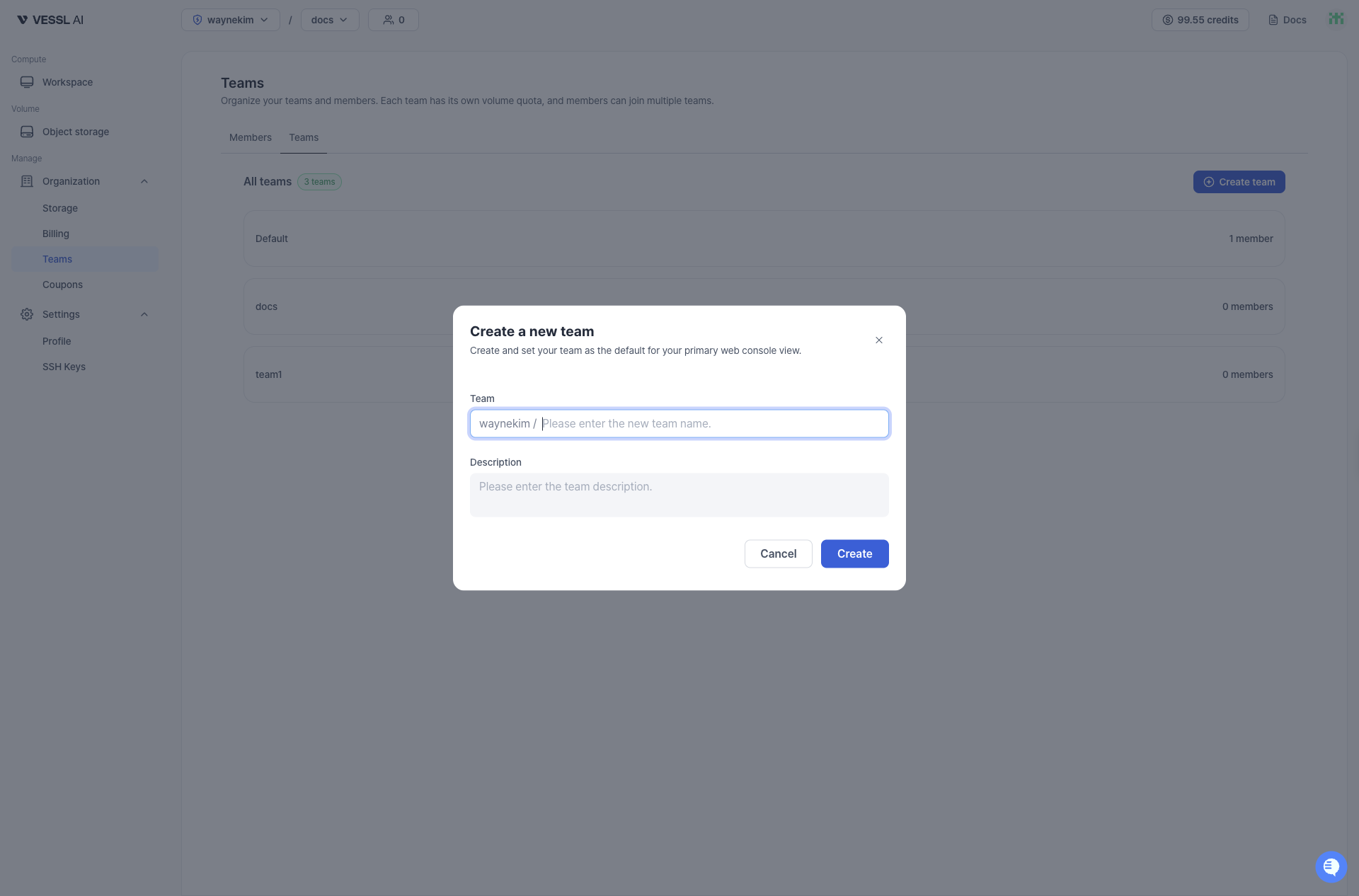The width and height of the screenshot is (1359, 896).
Task: Cancel creating the new team
Action: tap(778, 553)
